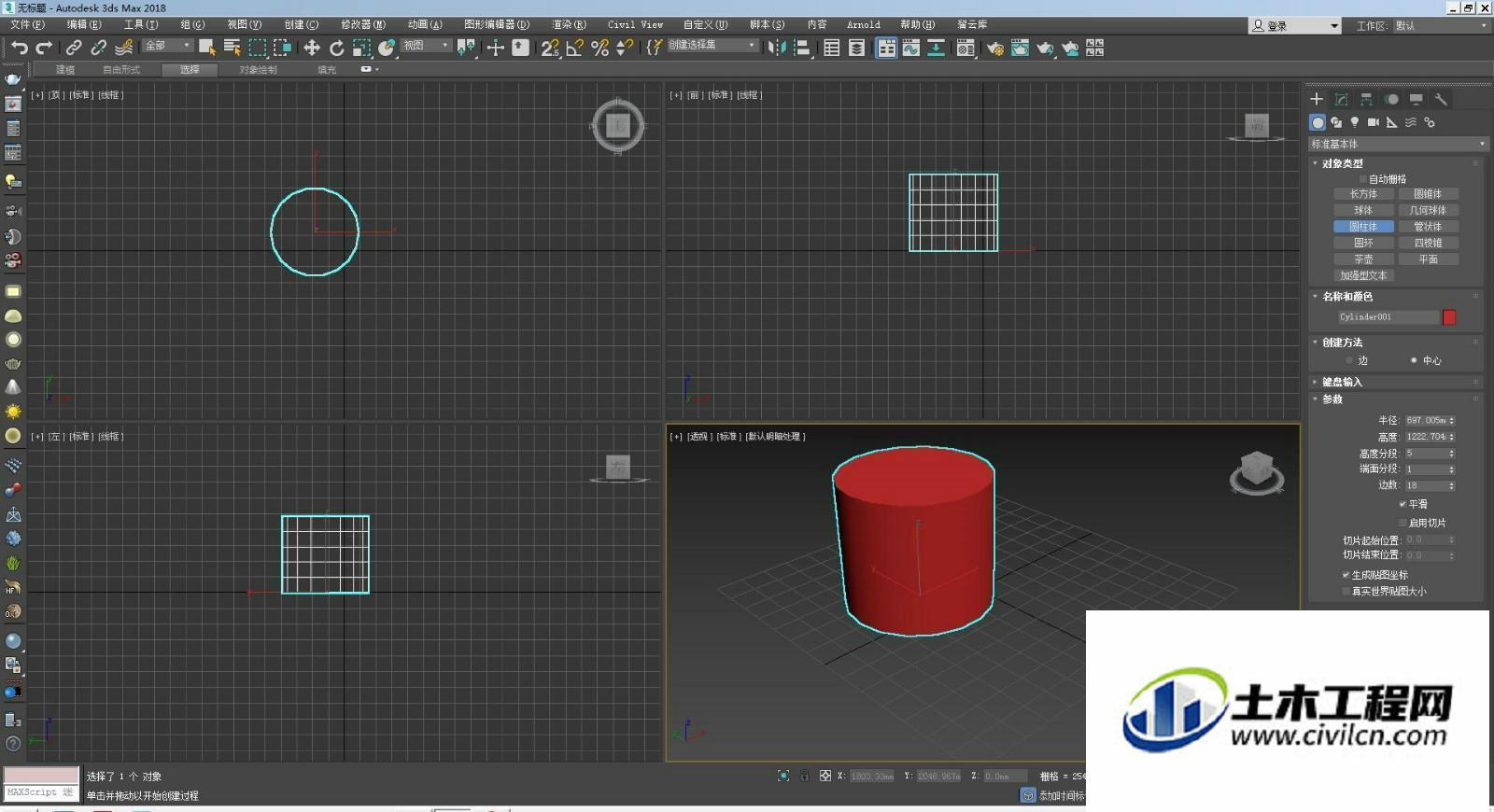Collapse the 参数 rollout

[x=1332, y=399]
